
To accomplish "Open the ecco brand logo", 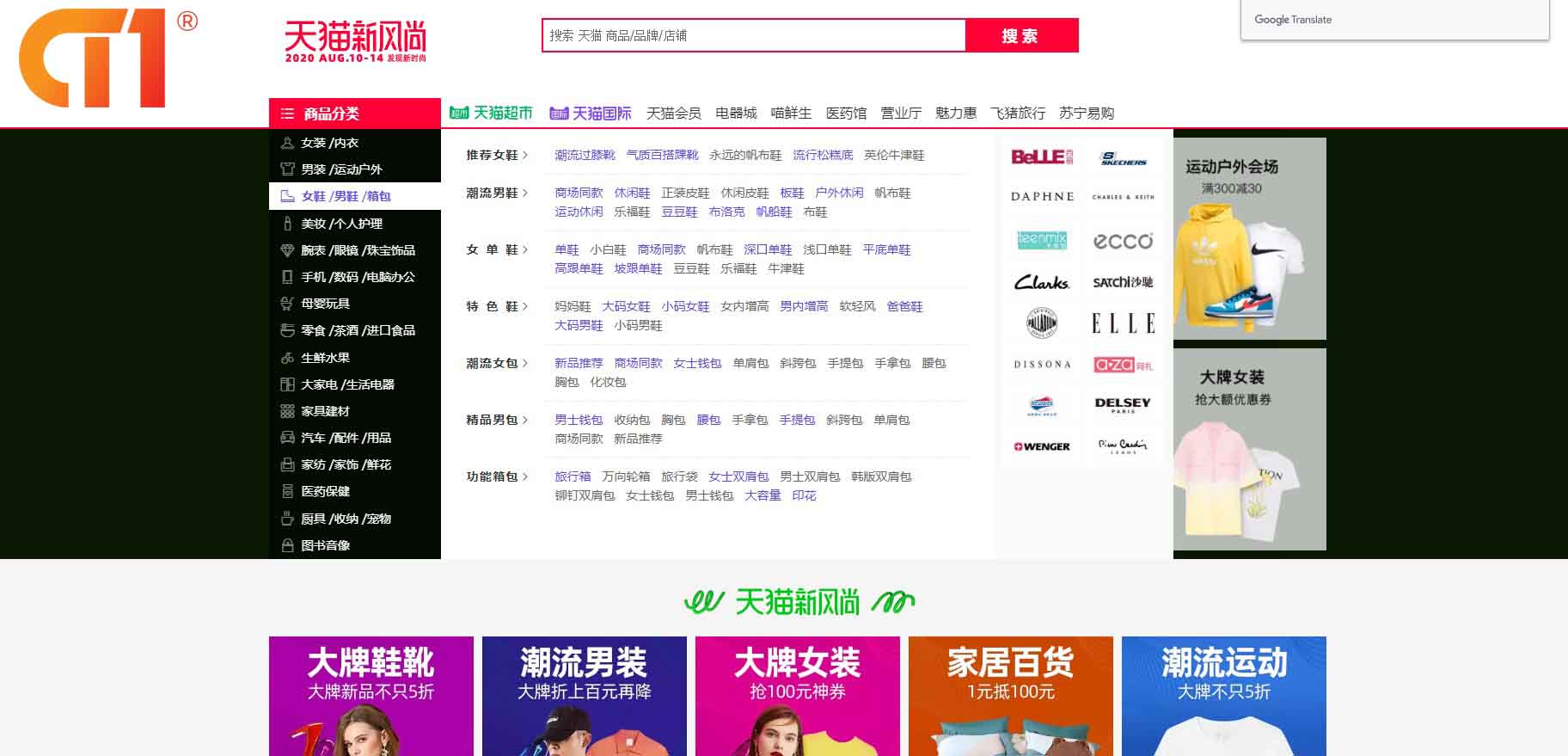I will [1123, 241].
